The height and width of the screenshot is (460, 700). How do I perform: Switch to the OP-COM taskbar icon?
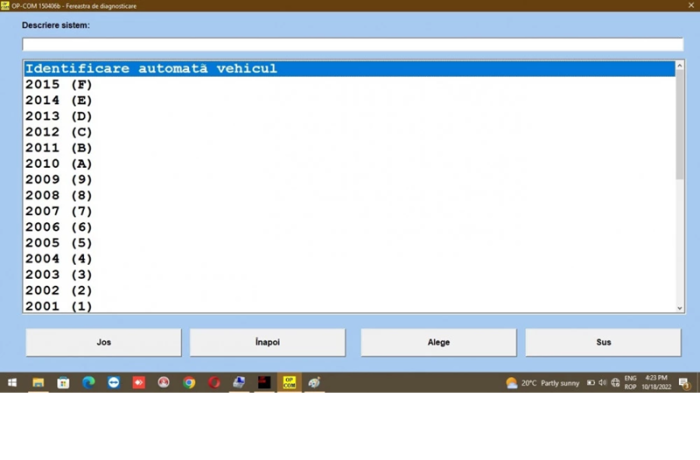click(289, 382)
